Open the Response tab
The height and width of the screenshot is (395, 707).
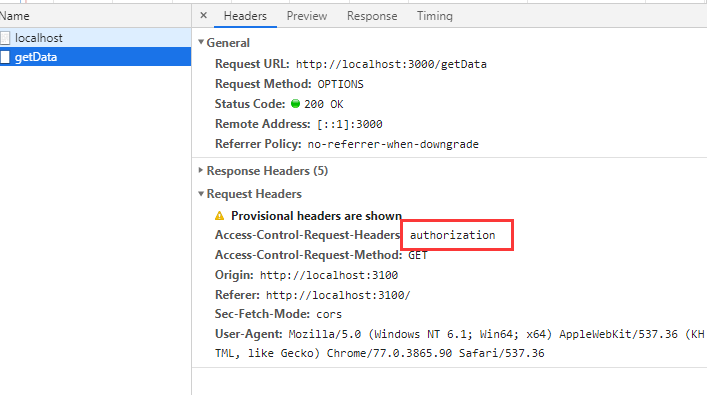point(372,16)
